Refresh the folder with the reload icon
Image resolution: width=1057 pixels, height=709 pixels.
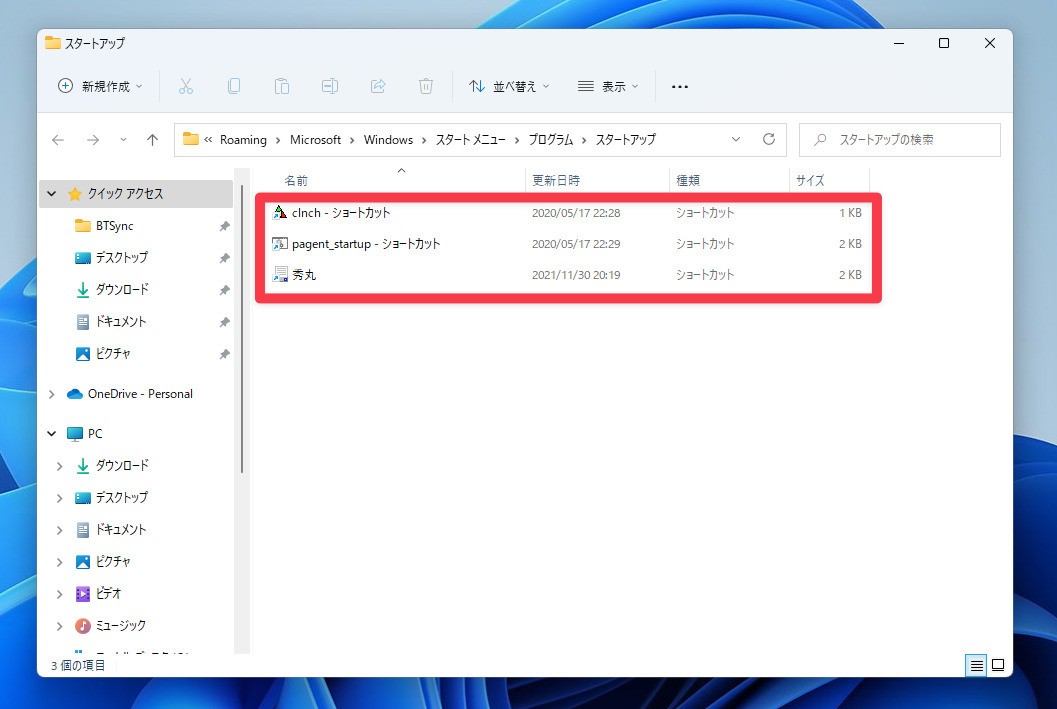[768, 140]
